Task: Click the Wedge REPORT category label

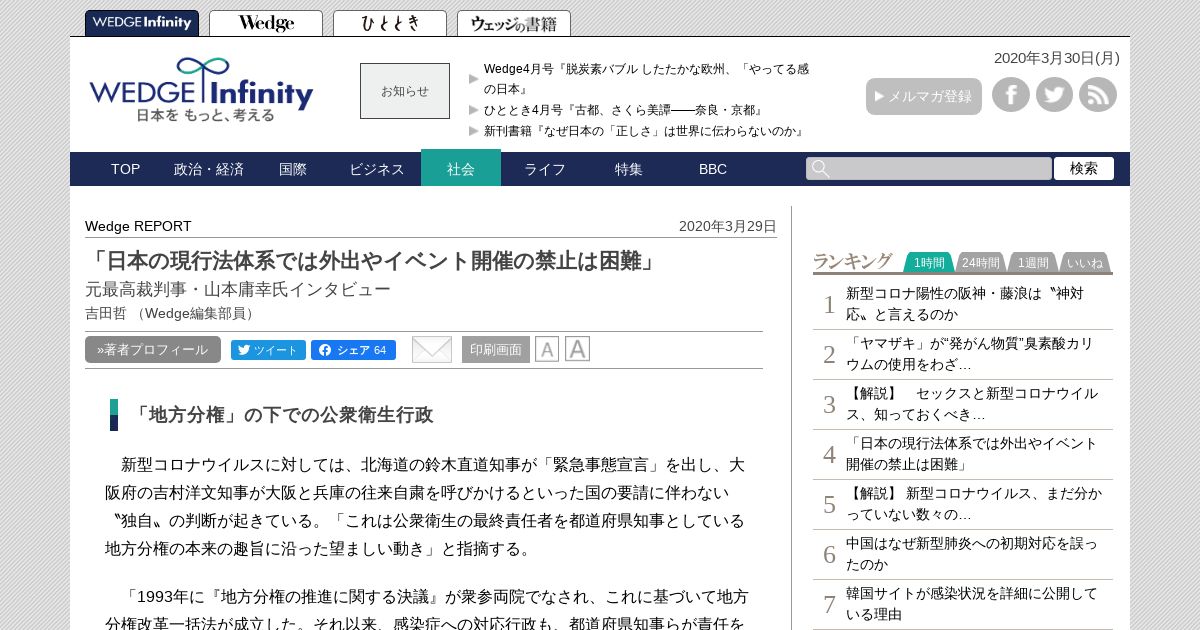Action: 138,226
